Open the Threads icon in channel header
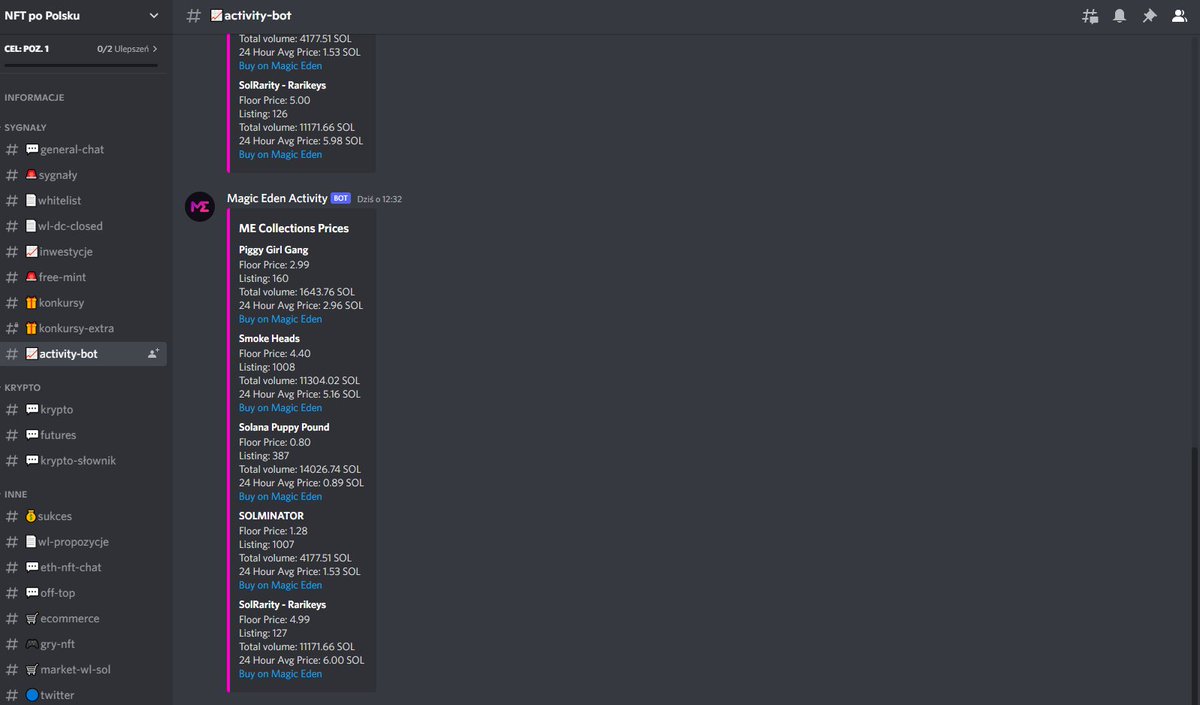 1090,16
